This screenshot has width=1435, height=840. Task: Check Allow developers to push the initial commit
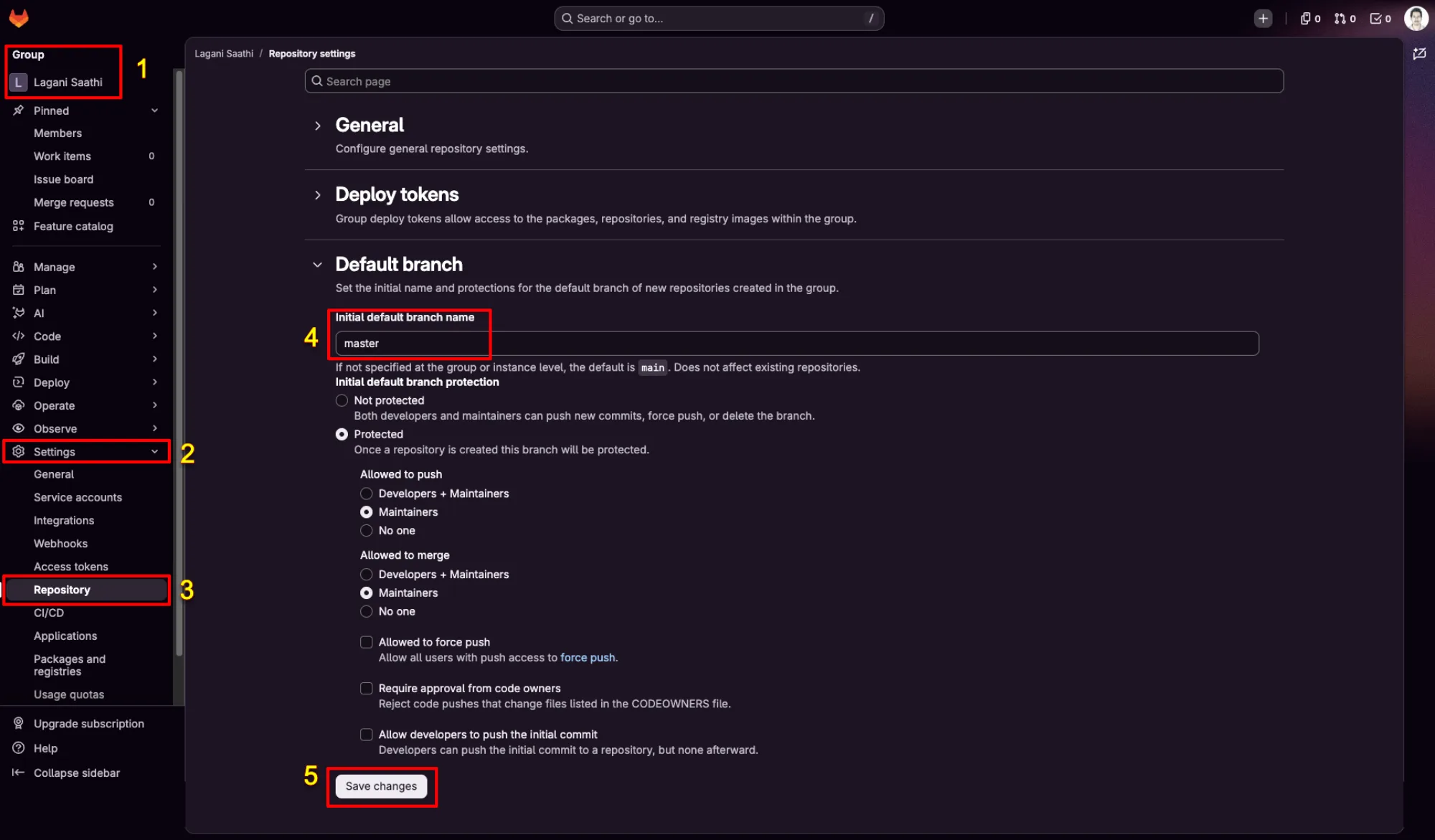[x=366, y=734]
